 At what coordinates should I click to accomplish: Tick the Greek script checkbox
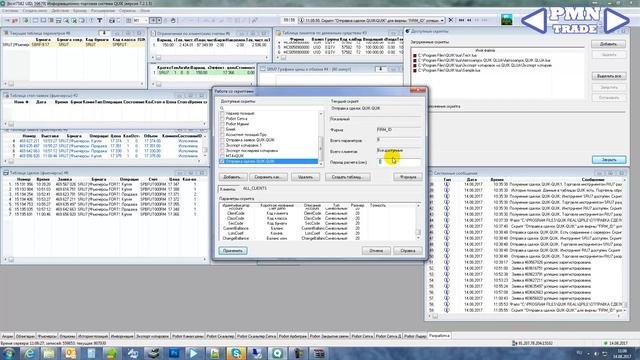[x=222, y=129]
